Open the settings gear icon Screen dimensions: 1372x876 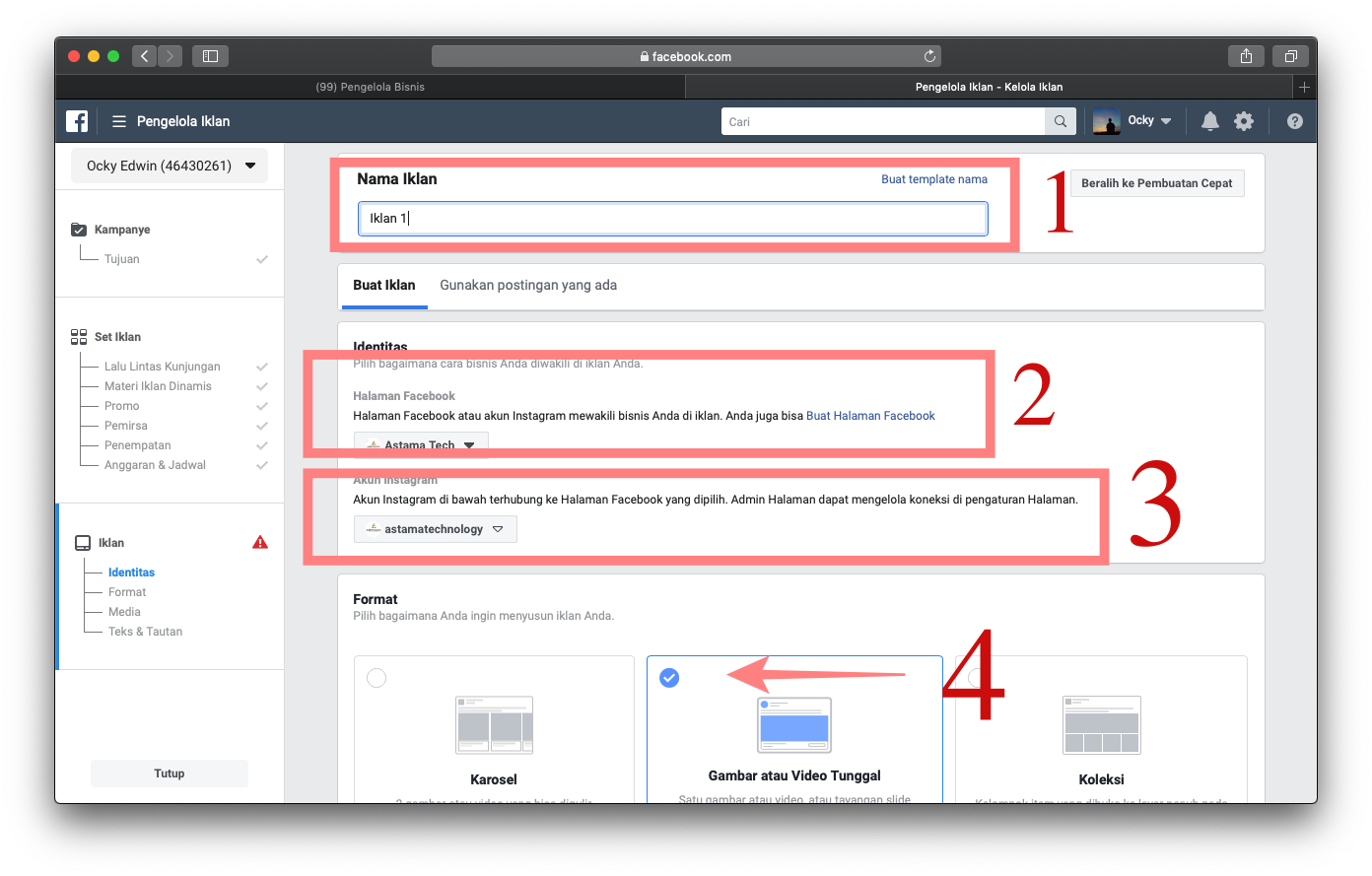(1244, 121)
